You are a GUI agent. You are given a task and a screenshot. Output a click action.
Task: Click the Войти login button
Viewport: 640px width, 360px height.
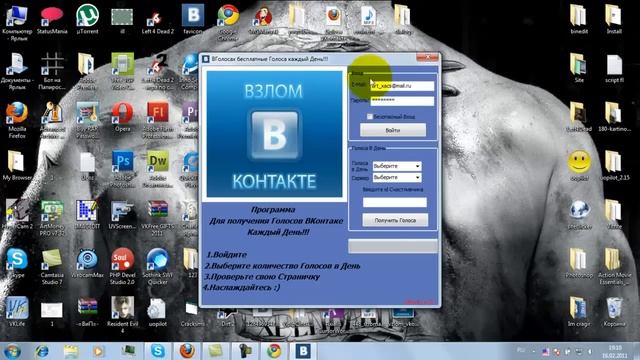pos(393,130)
